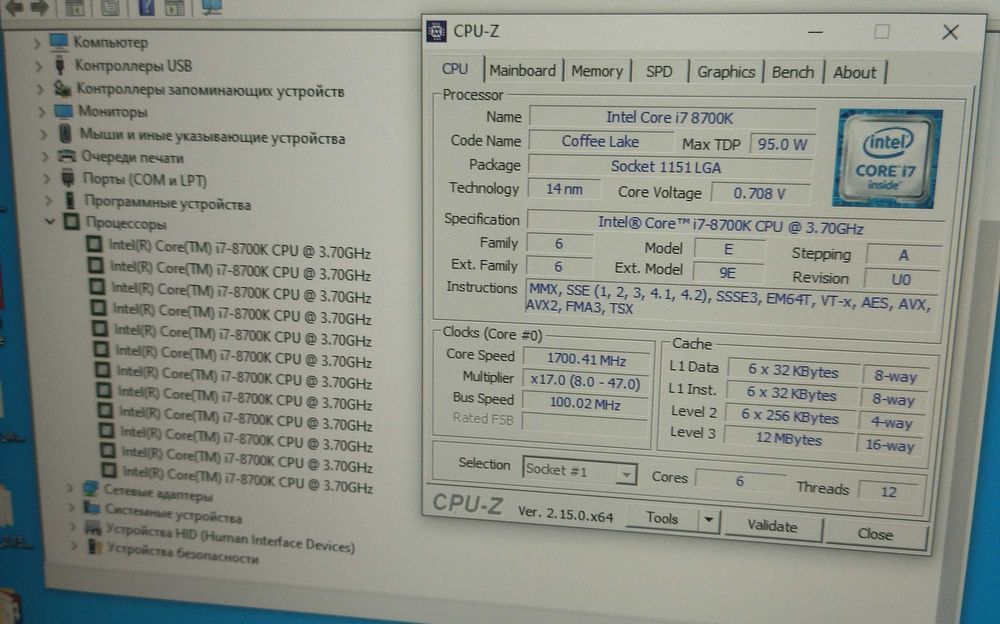
Task: Open the About tab
Action: pyautogui.click(x=855, y=73)
